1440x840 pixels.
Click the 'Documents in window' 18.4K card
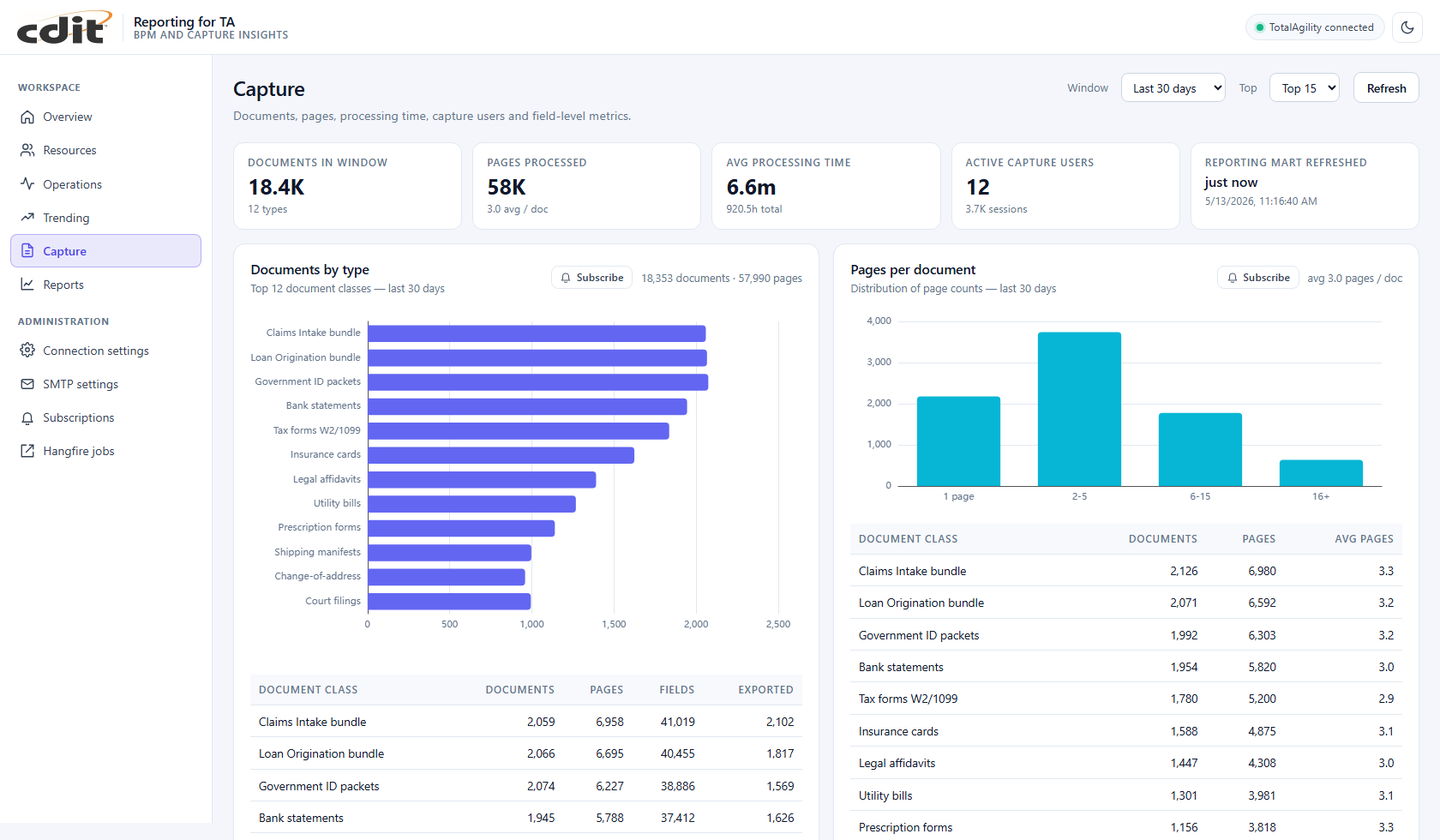(x=347, y=186)
